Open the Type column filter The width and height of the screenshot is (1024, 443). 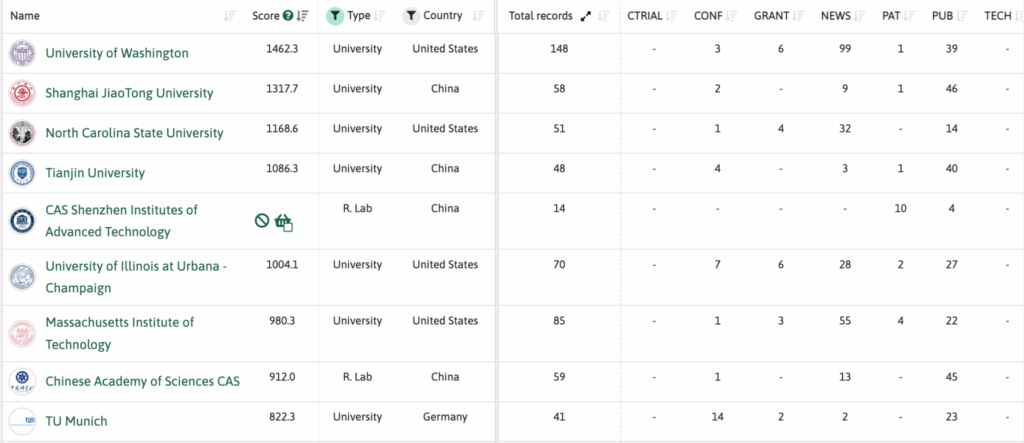click(335, 16)
